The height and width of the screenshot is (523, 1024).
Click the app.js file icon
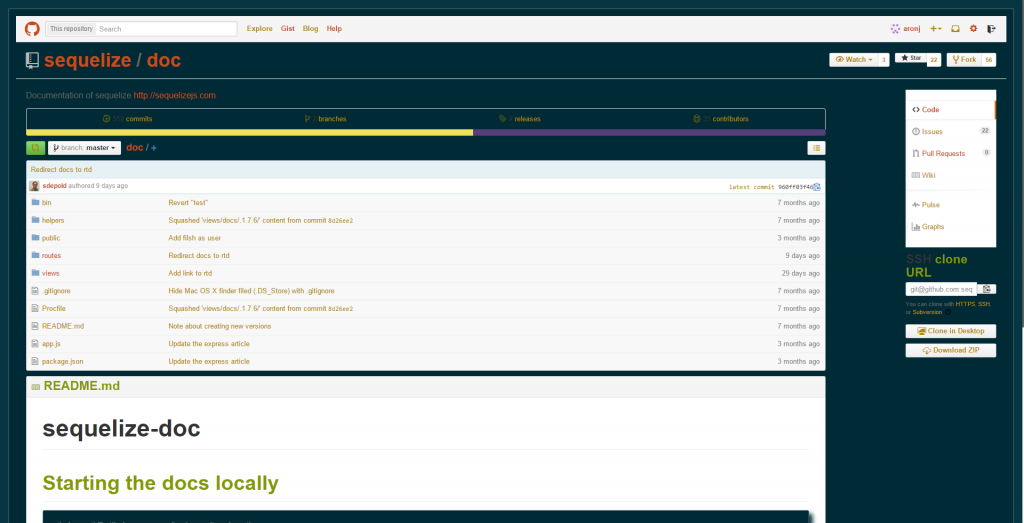tap(35, 343)
